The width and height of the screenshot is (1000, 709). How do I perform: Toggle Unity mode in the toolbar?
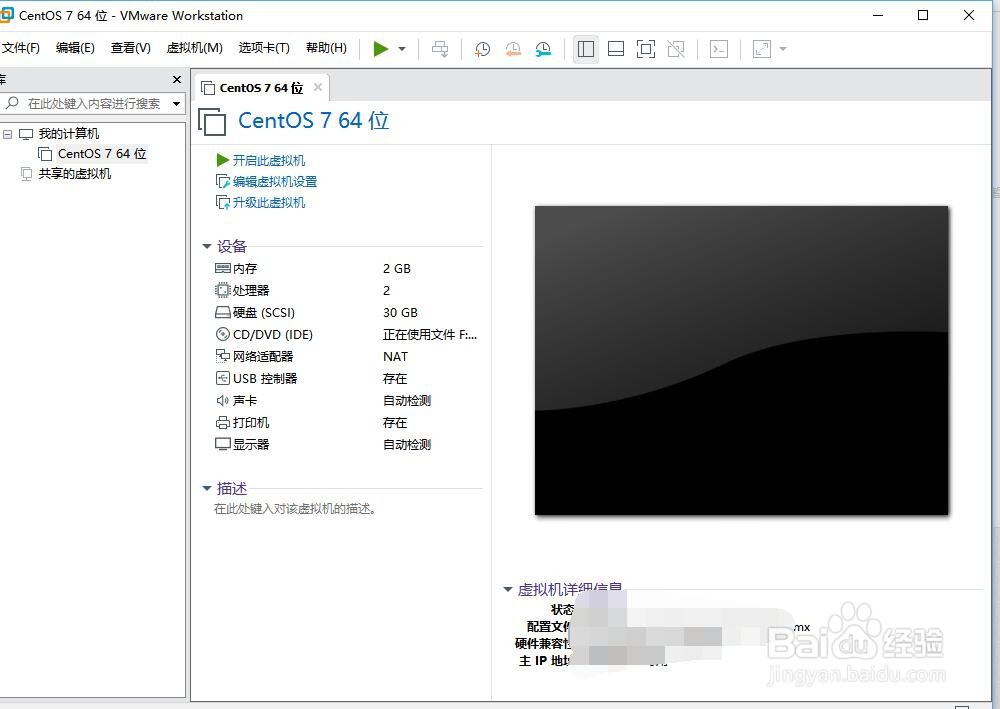[x=676, y=48]
